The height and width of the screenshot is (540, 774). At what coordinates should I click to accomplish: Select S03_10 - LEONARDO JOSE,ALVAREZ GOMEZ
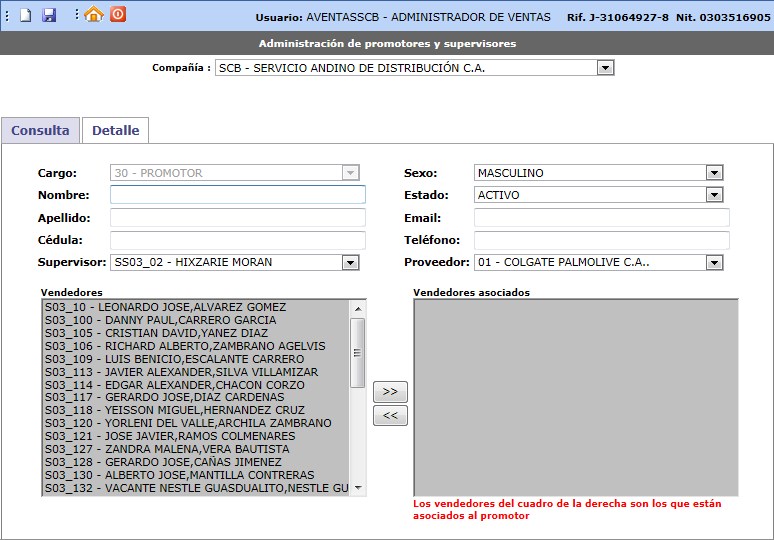[196, 307]
